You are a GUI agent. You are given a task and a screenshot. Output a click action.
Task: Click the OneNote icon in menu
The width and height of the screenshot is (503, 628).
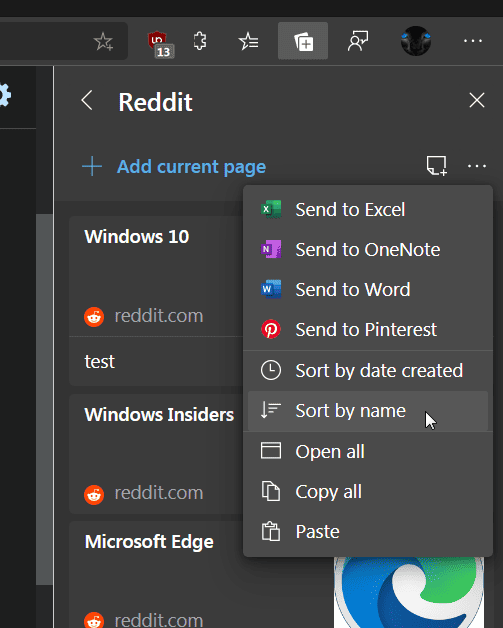pos(271,250)
